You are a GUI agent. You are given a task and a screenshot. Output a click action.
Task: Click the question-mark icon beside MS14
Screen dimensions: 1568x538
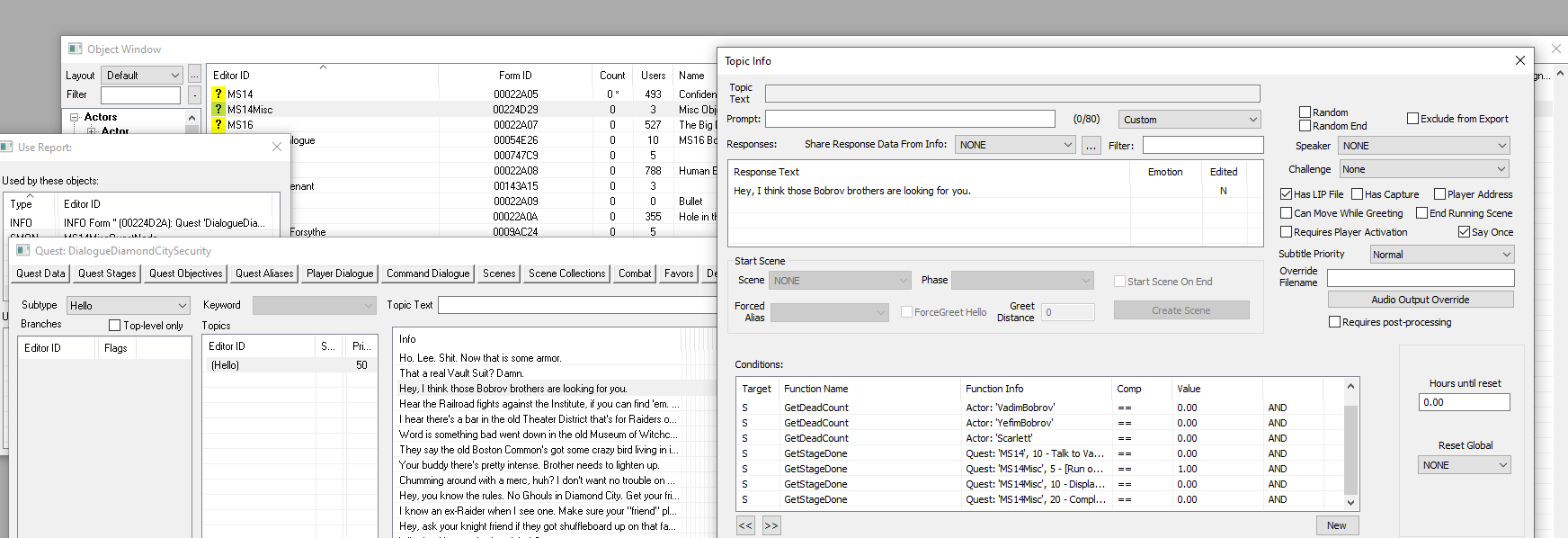point(218,94)
